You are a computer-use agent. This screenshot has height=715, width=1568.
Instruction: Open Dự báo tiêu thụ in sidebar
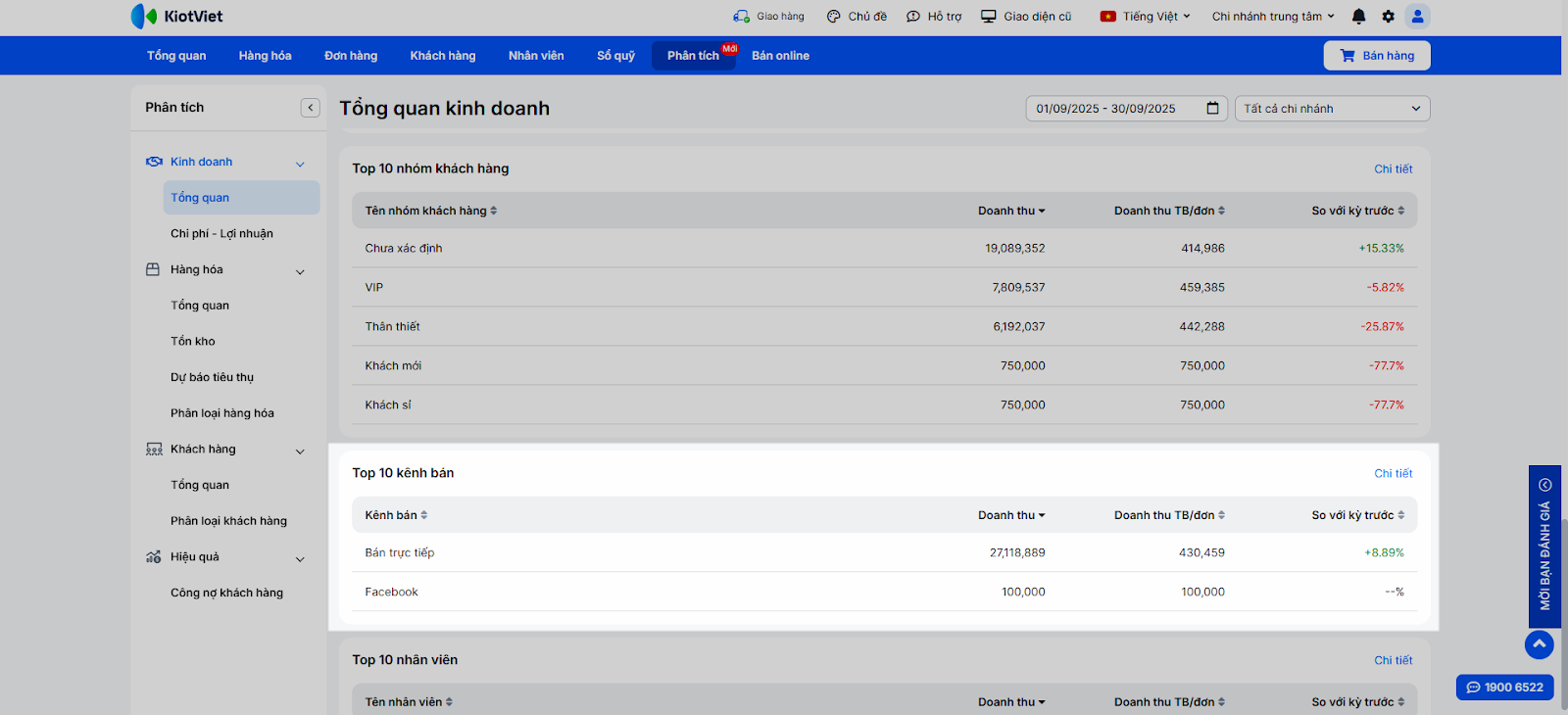[213, 378]
